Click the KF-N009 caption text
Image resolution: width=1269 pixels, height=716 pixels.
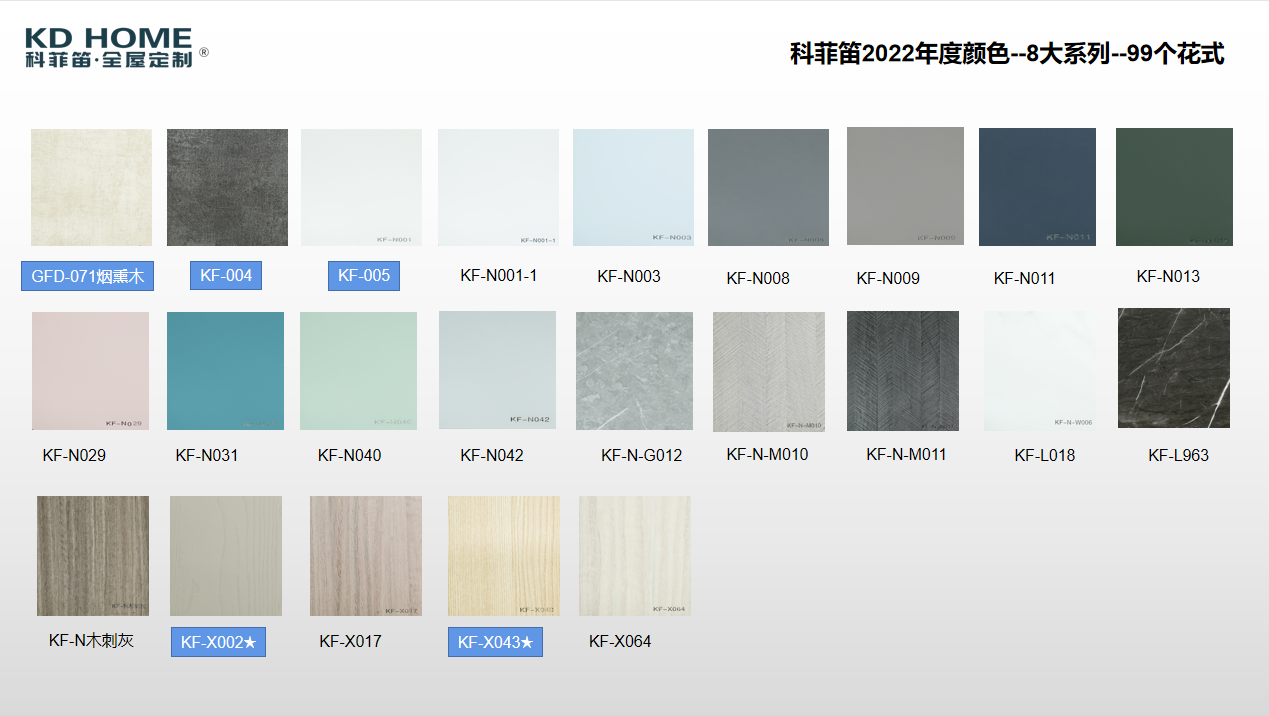tap(888, 278)
